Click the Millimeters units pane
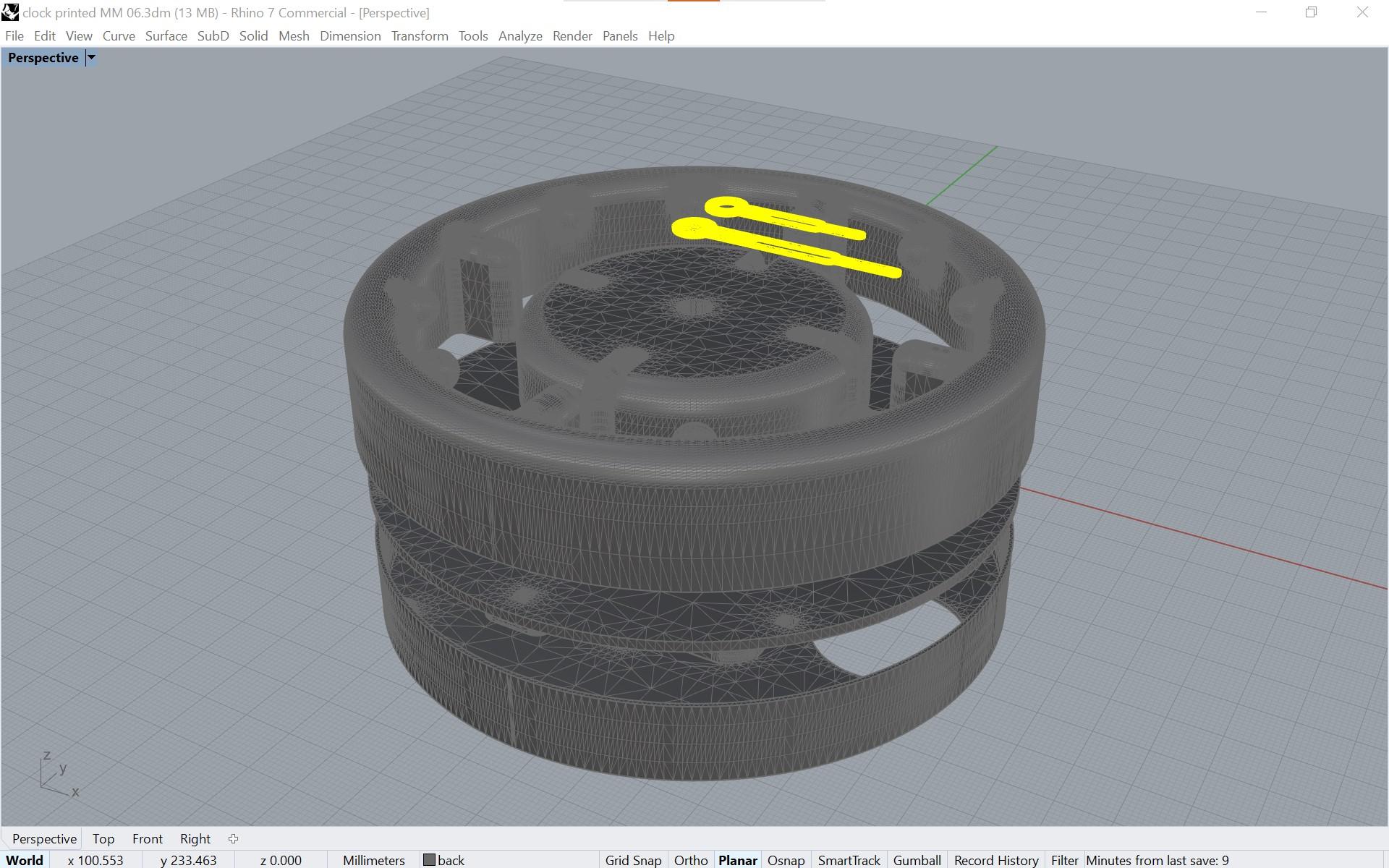This screenshot has height=868, width=1389. (x=373, y=860)
